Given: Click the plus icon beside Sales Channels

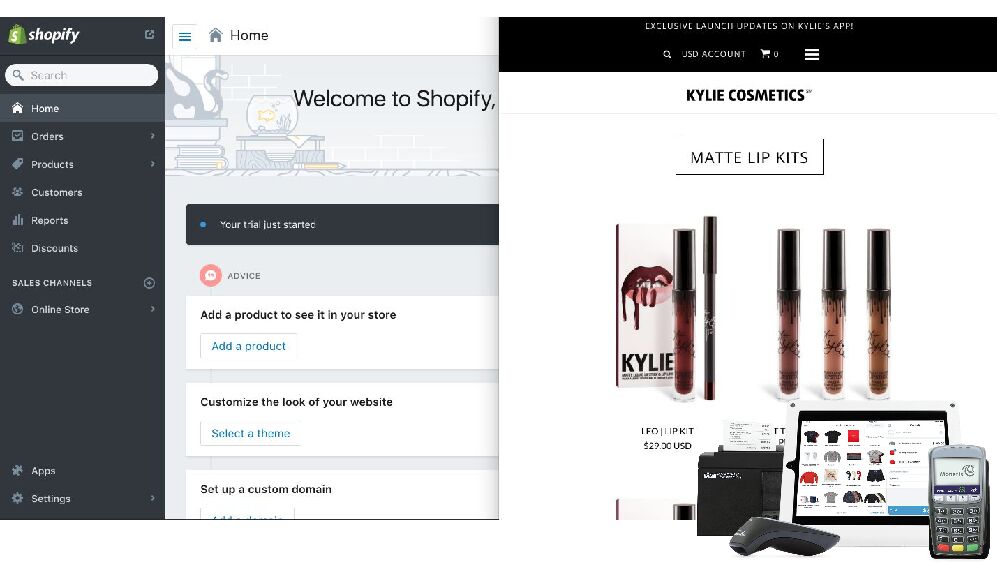Looking at the screenshot, I should 149,283.
